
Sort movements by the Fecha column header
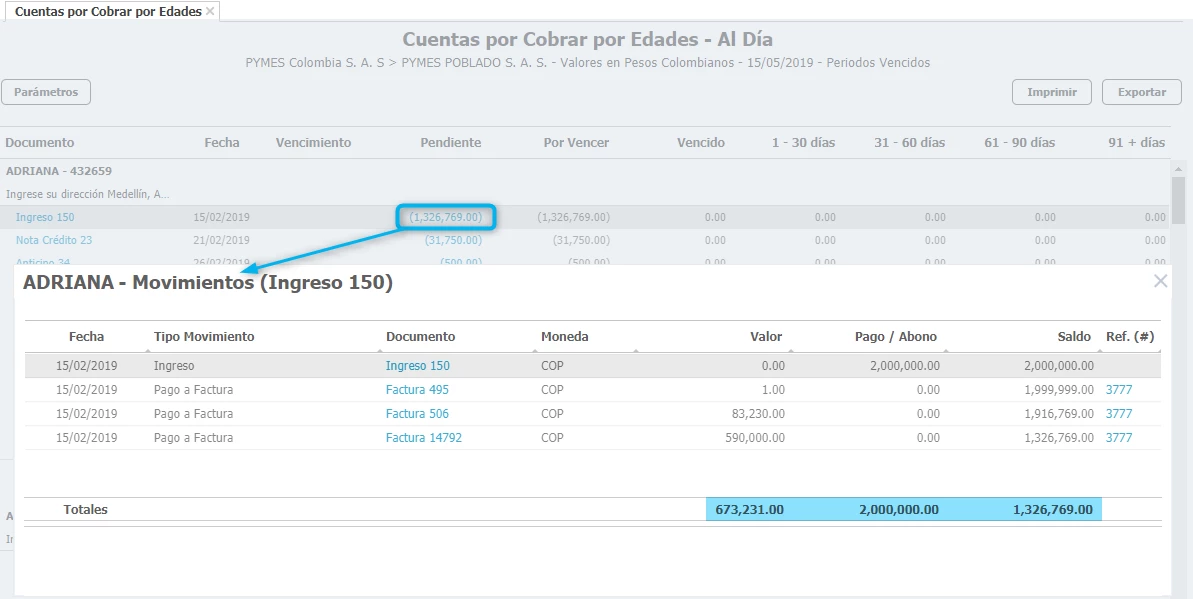[x=86, y=337]
